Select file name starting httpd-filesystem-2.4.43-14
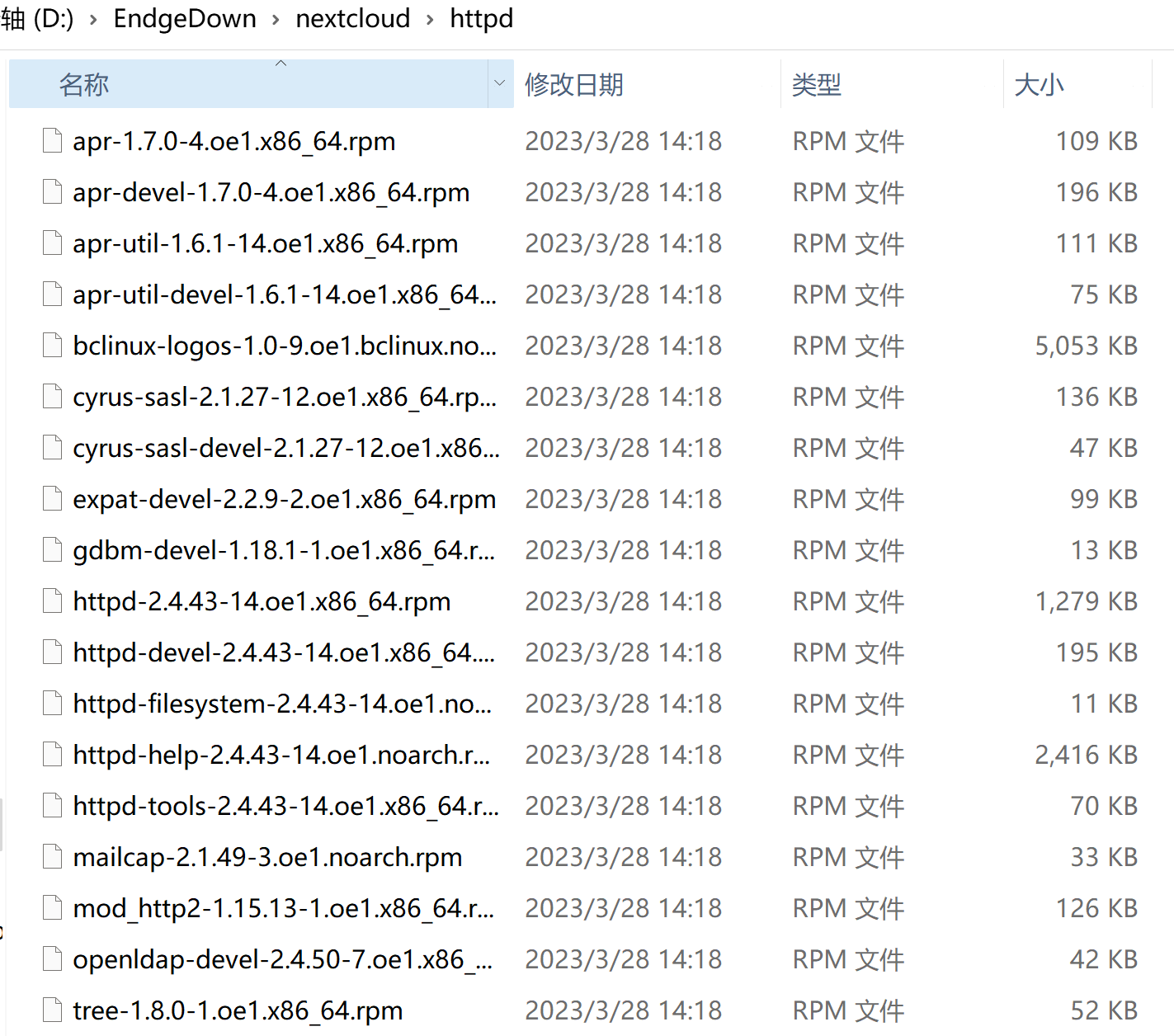The width and height of the screenshot is (1174, 1036). (282, 704)
